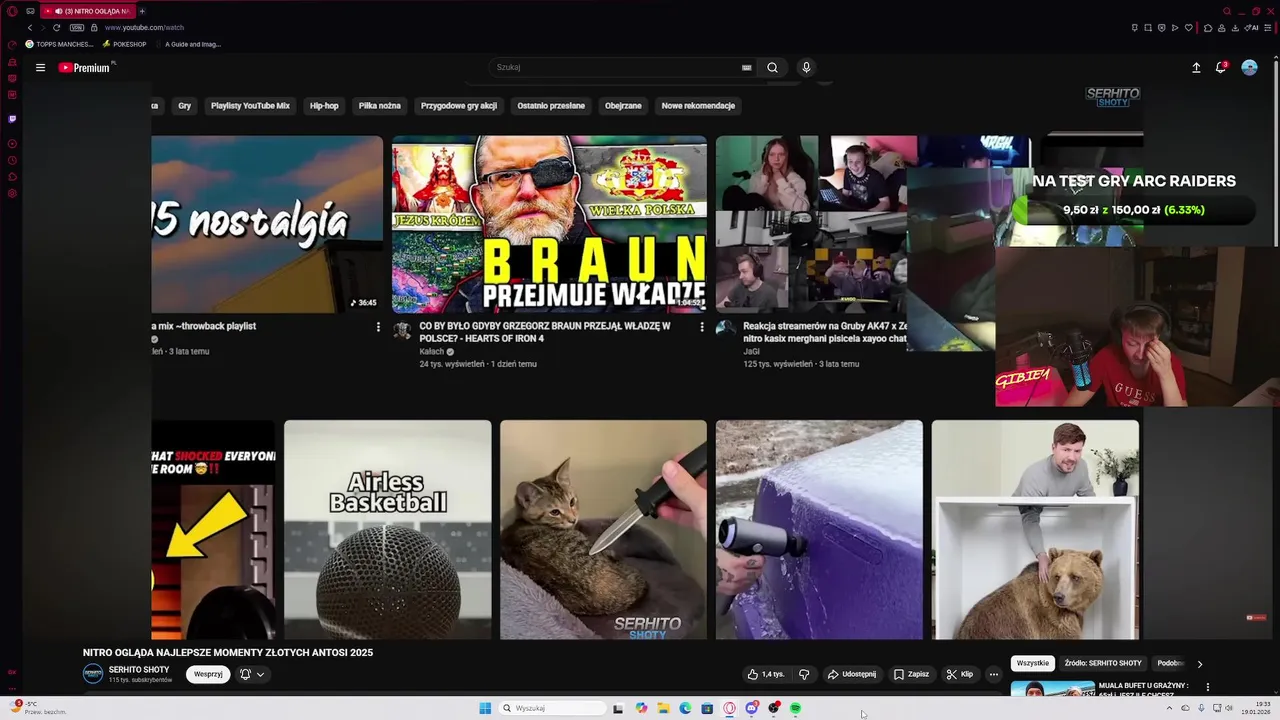Select the Nowe rekomendacje chip
Image resolution: width=1280 pixels, height=720 pixels.
pyautogui.click(x=698, y=106)
